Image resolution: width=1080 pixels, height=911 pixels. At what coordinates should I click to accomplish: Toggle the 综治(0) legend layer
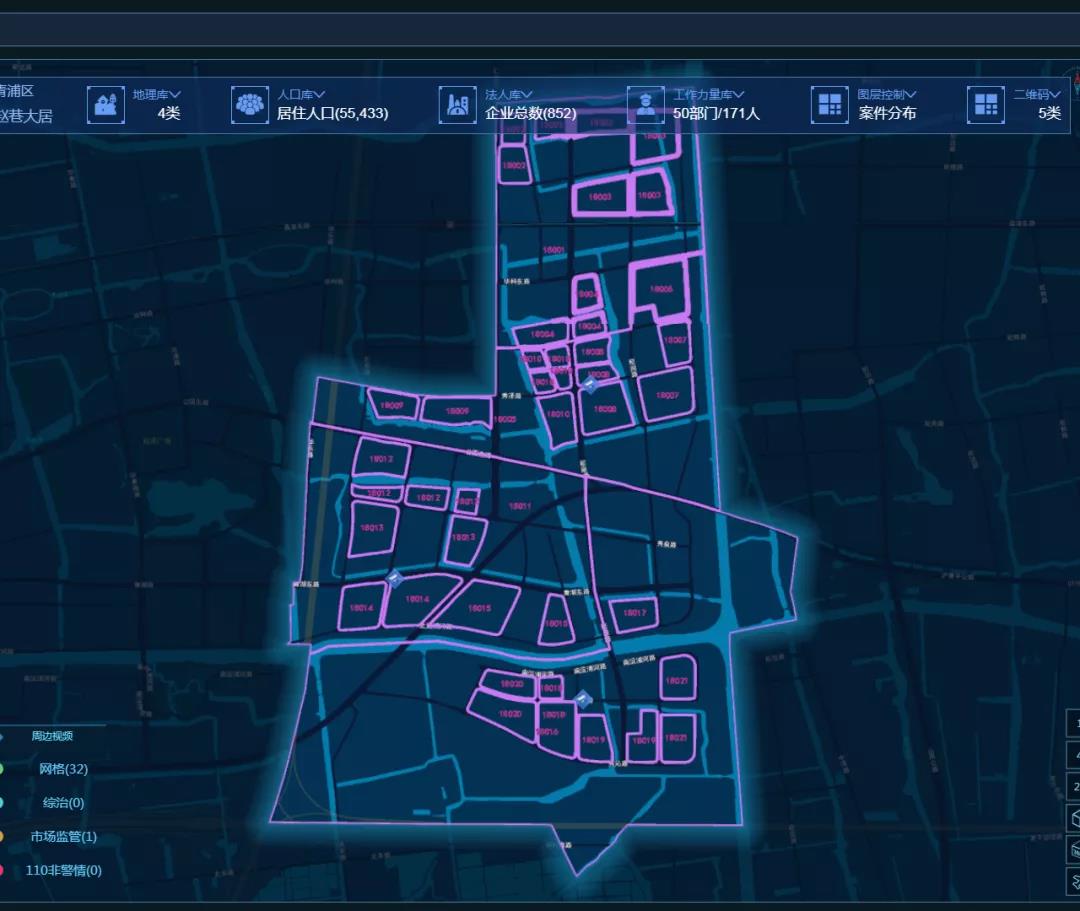pos(63,803)
